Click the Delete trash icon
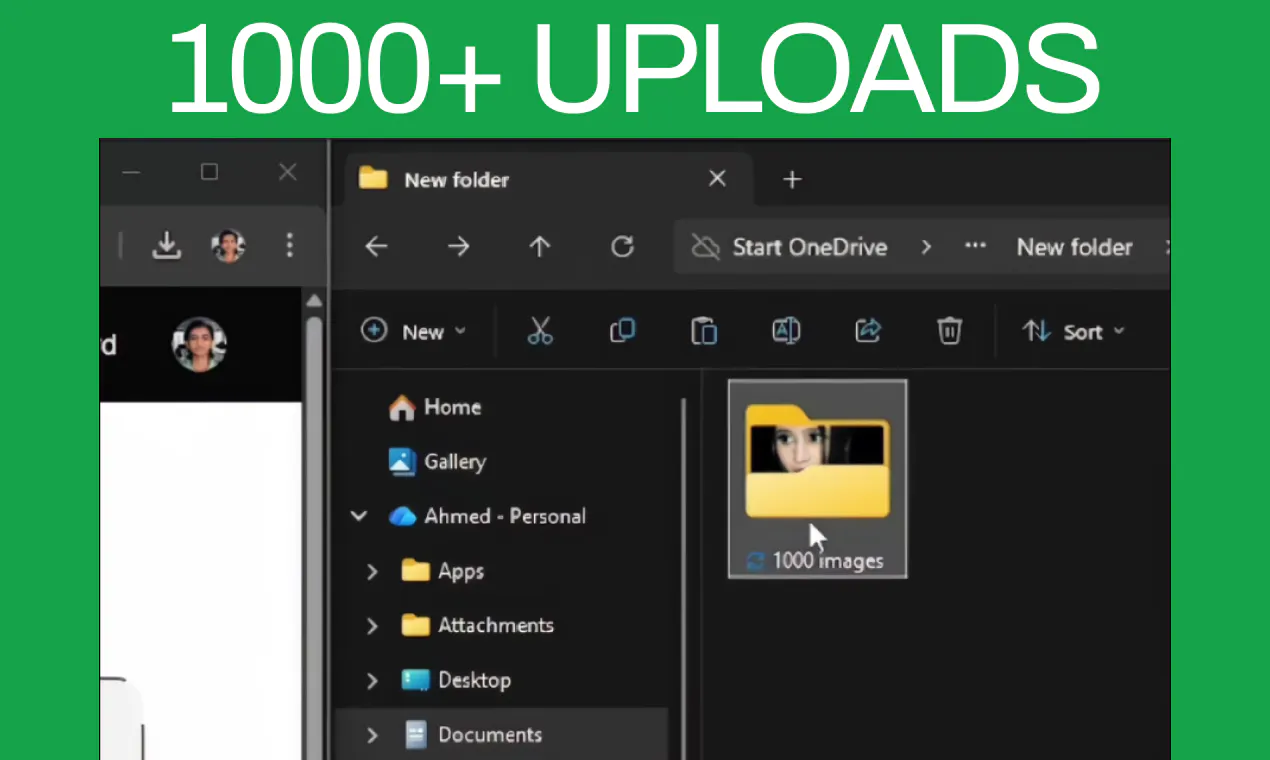1270x760 pixels. [949, 331]
